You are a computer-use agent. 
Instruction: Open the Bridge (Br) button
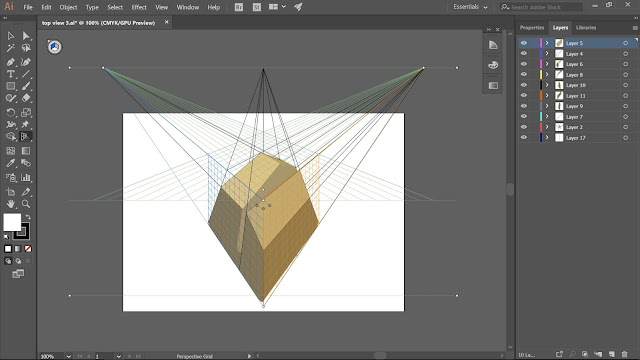pyautogui.click(x=239, y=7)
